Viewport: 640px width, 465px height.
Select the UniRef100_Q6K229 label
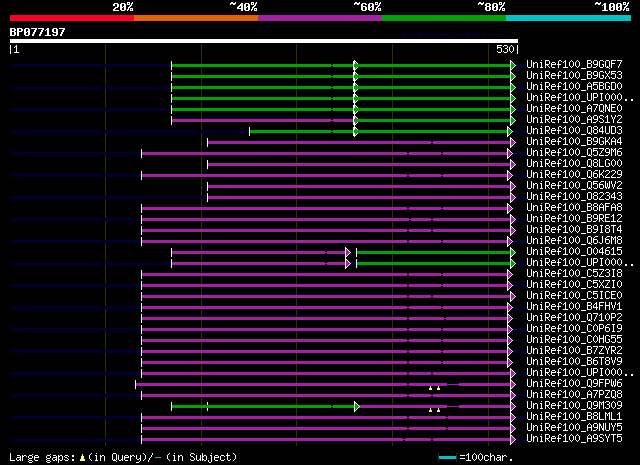point(574,175)
